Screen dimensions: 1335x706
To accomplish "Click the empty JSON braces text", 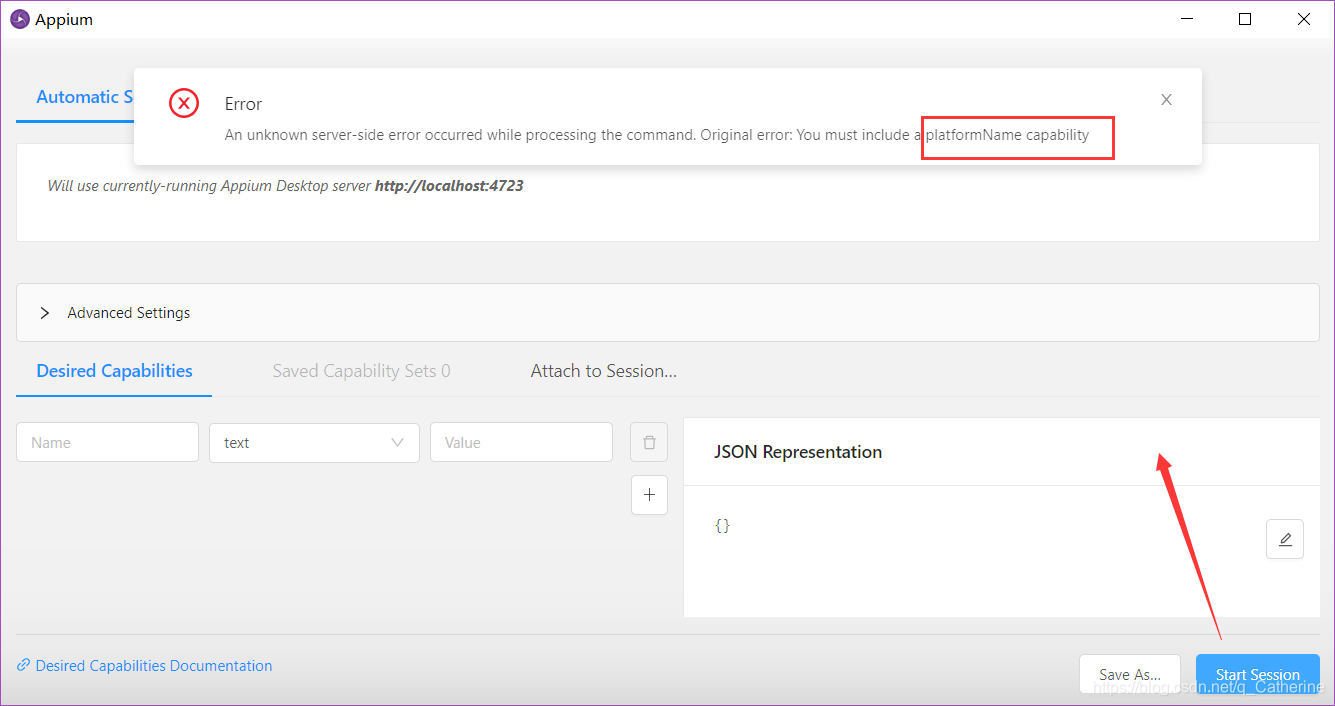I will (722, 525).
